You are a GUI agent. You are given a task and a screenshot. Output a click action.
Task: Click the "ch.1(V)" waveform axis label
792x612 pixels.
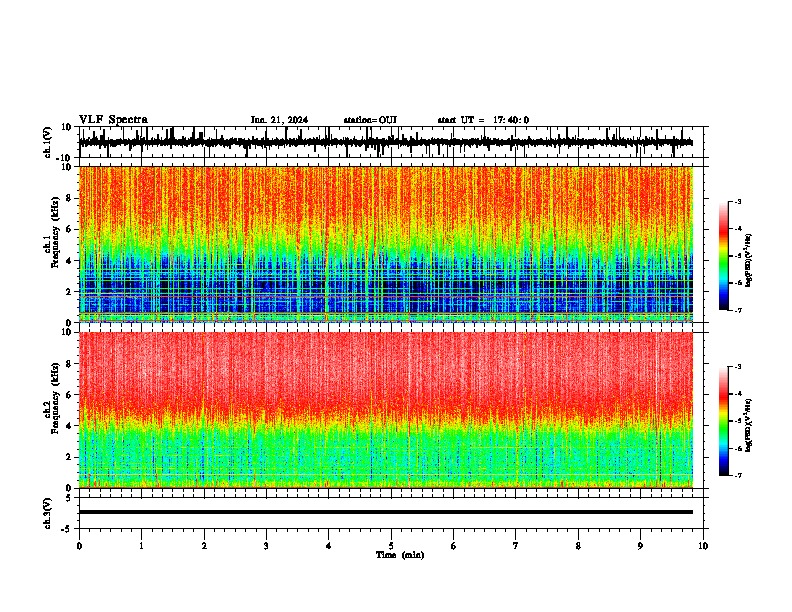tap(48, 142)
